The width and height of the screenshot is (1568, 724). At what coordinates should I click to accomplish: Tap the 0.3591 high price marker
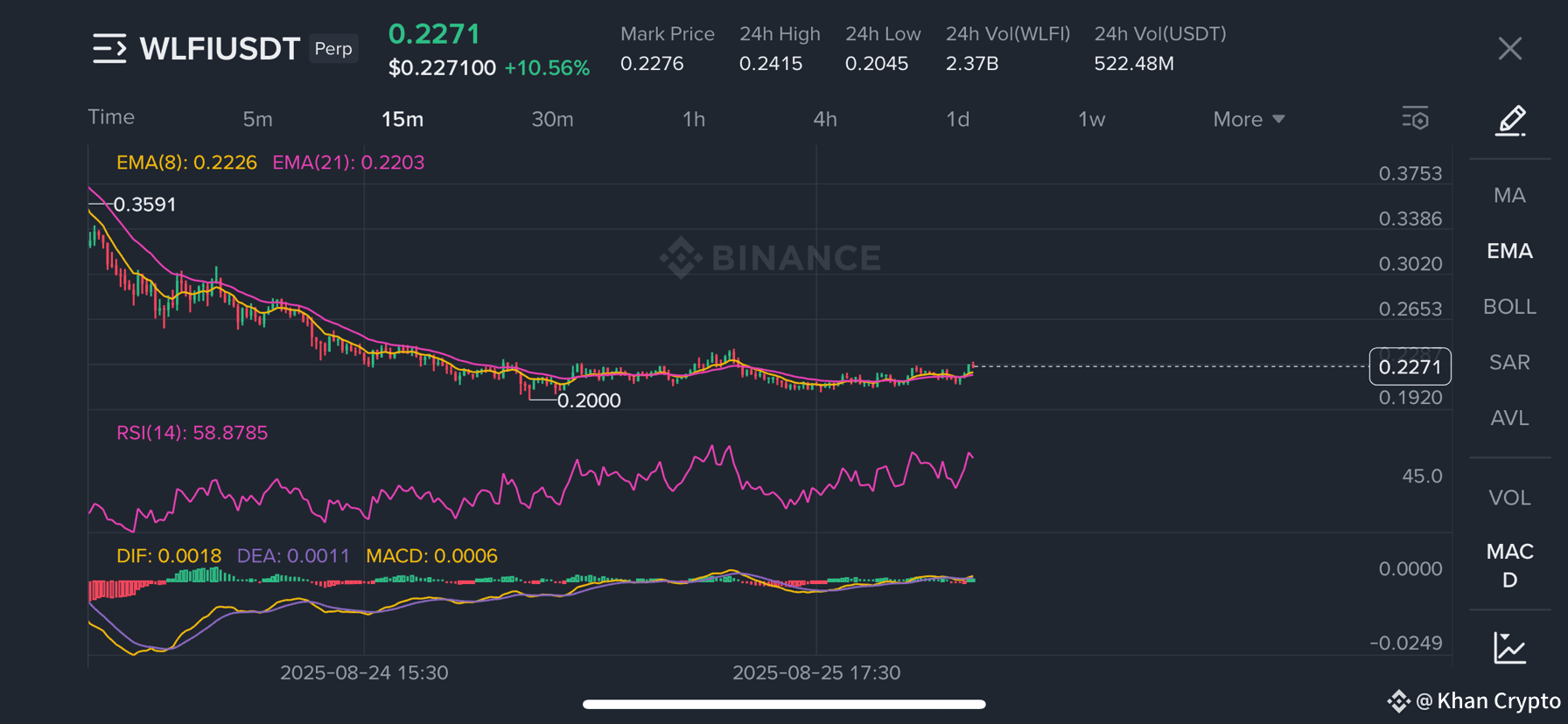tap(144, 205)
